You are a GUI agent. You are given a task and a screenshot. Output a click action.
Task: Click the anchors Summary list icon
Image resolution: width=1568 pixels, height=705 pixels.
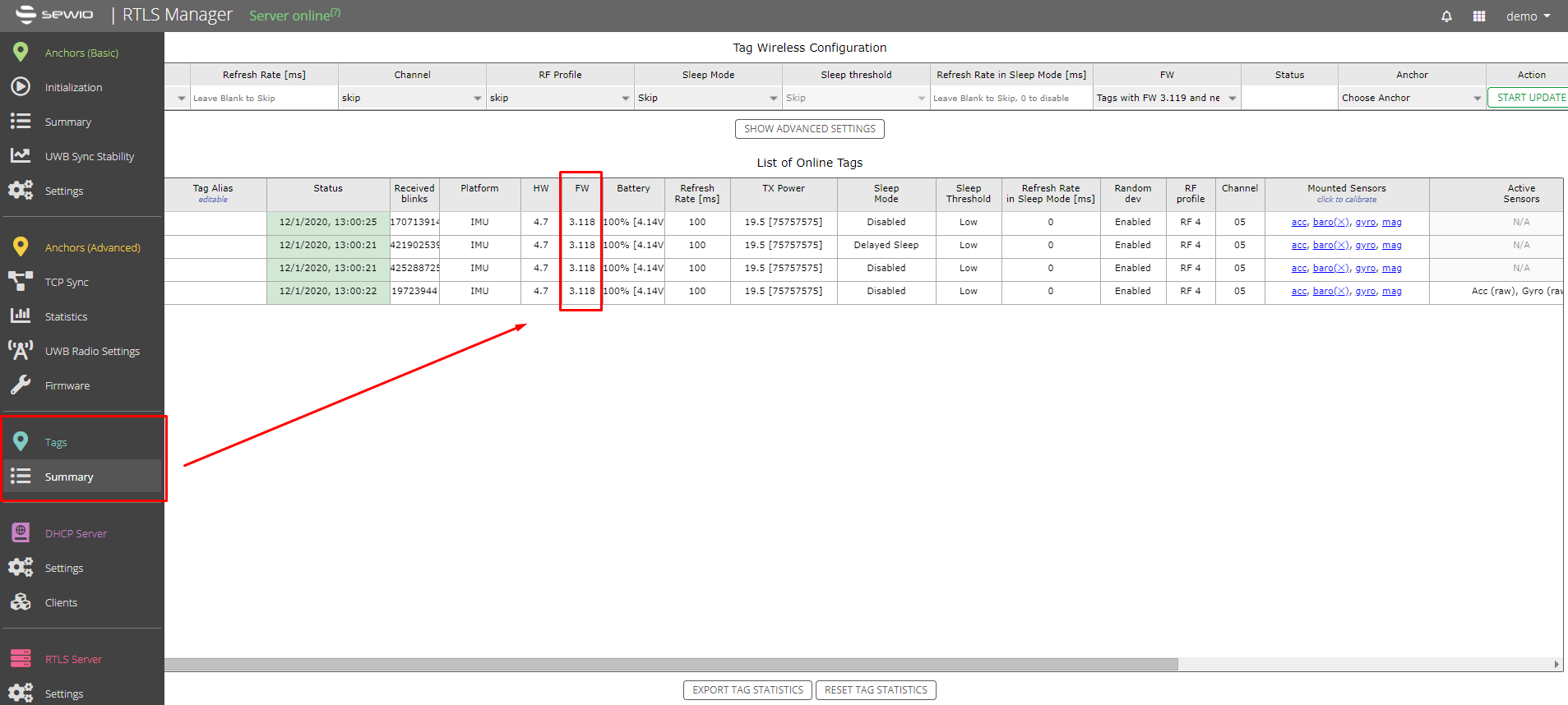click(21, 121)
